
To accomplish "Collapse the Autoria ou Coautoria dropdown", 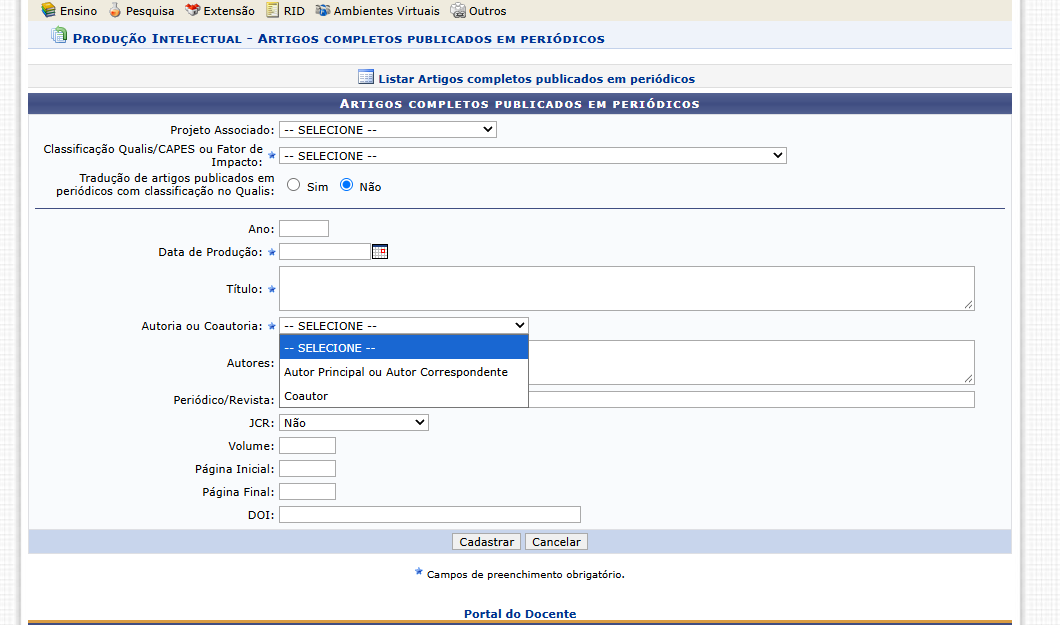I will pos(404,326).
